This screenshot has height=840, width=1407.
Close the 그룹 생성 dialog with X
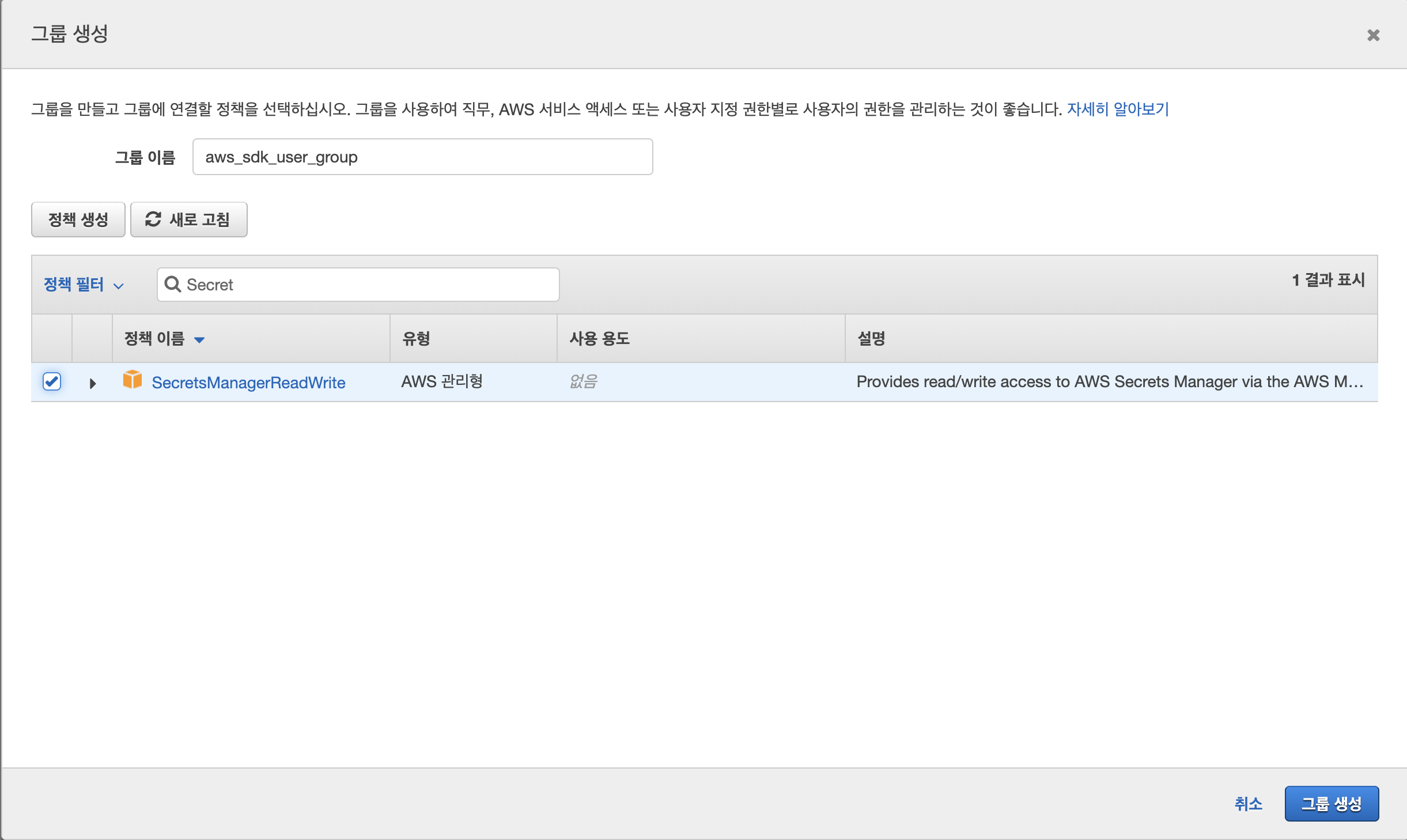click(x=1373, y=35)
